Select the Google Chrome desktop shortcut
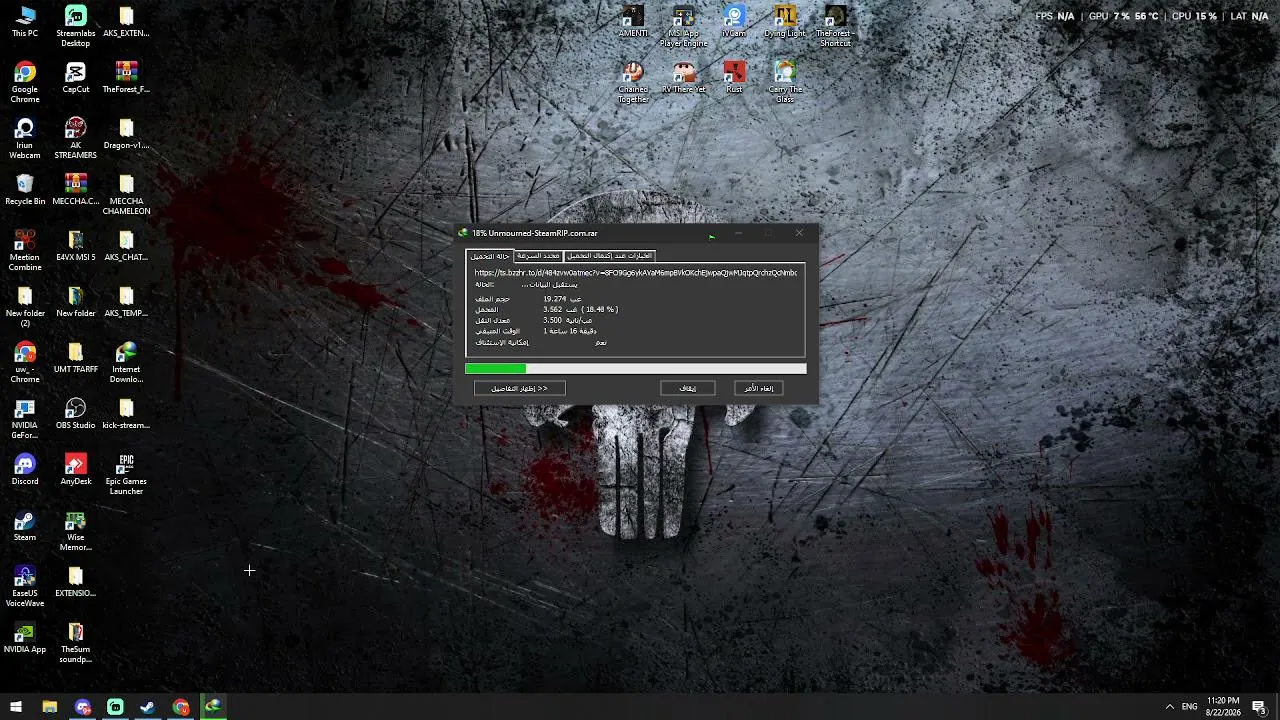The width and height of the screenshot is (1280, 720). [25, 83]
